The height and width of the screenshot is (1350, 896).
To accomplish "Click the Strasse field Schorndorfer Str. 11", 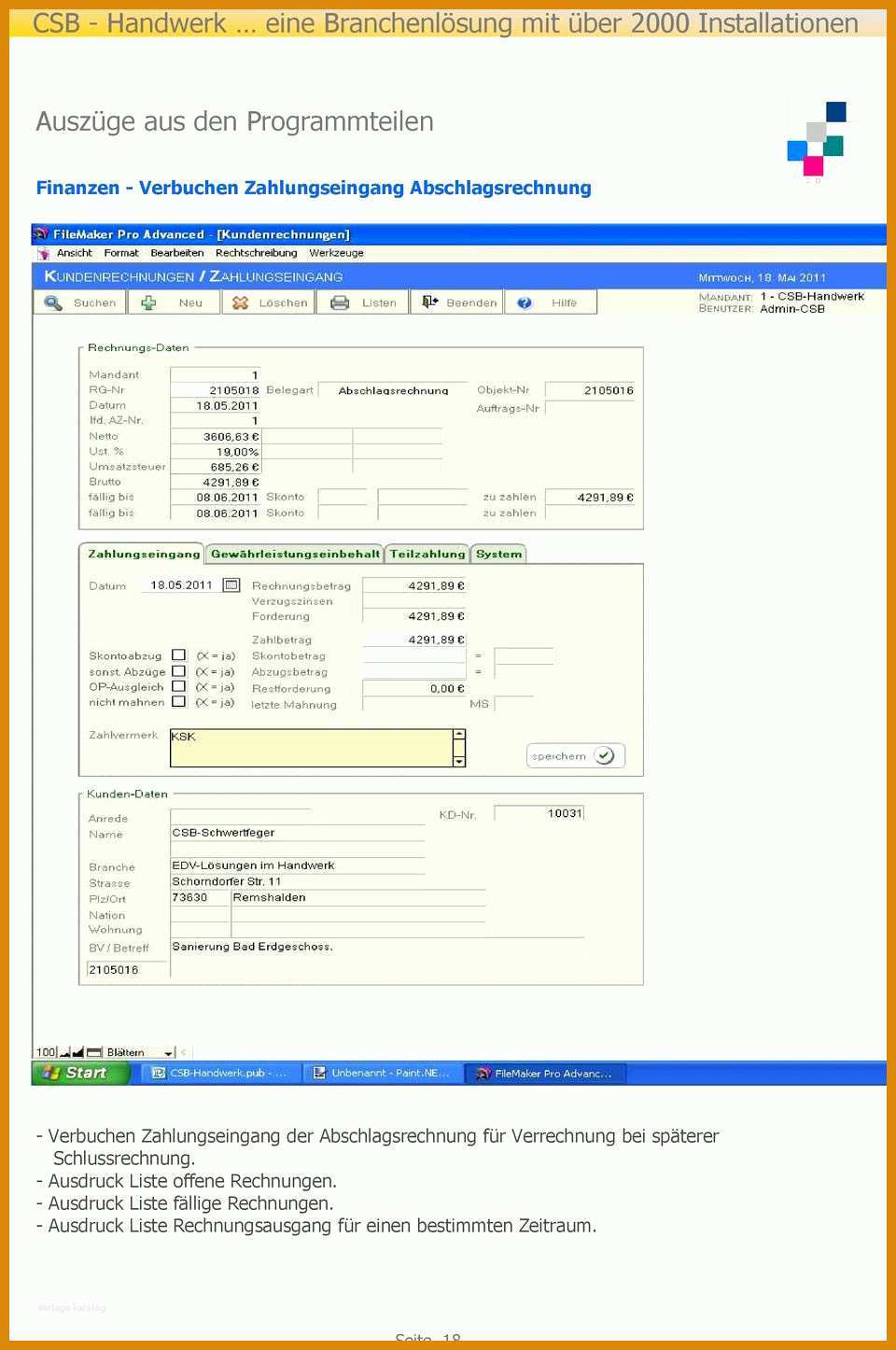I will coord(298,881).
